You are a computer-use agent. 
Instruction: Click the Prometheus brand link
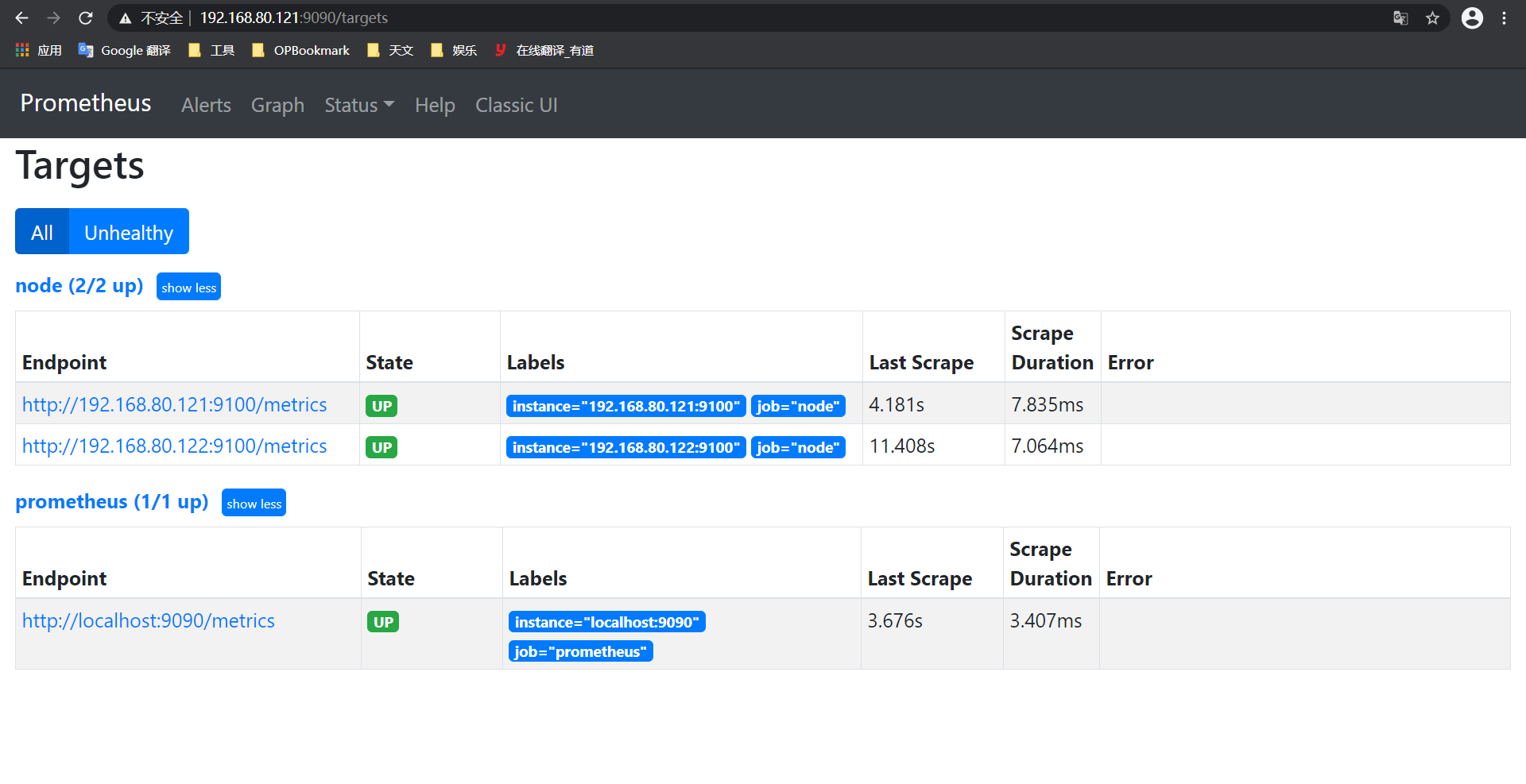tap(86, 103)
